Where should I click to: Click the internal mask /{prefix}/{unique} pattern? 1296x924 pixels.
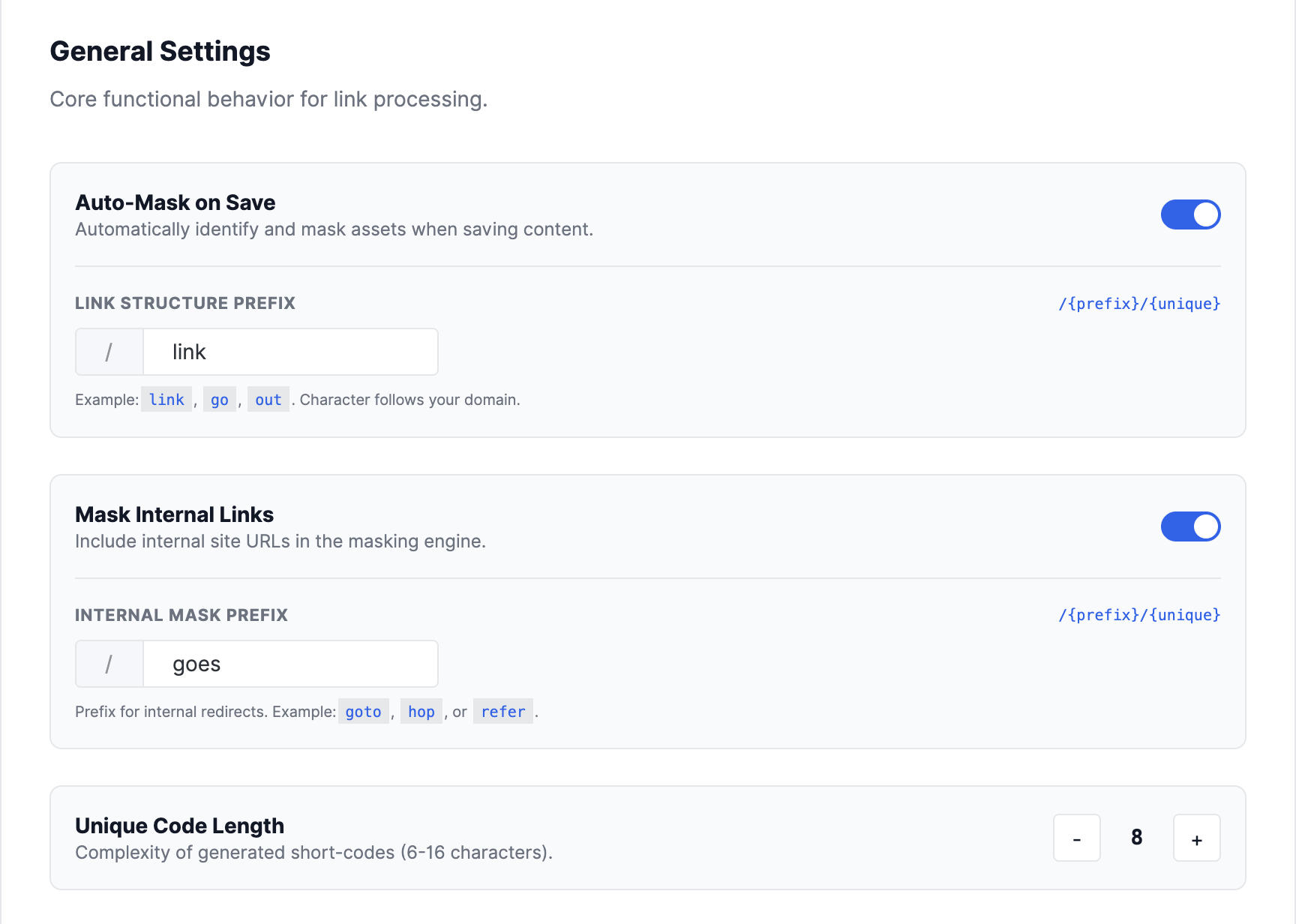[x=1138, y=615]
